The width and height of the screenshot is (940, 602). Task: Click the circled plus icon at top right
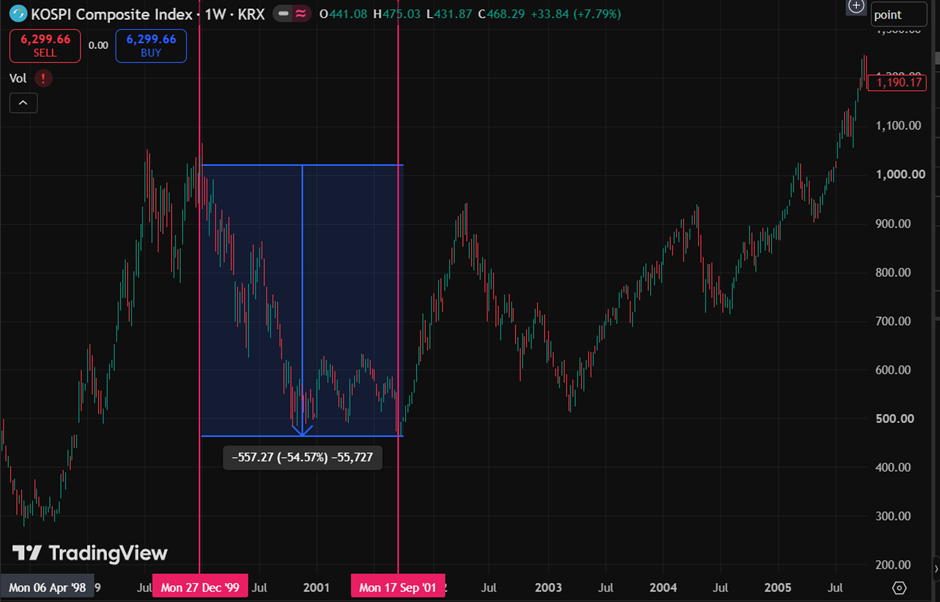click(x=855, y=6)
